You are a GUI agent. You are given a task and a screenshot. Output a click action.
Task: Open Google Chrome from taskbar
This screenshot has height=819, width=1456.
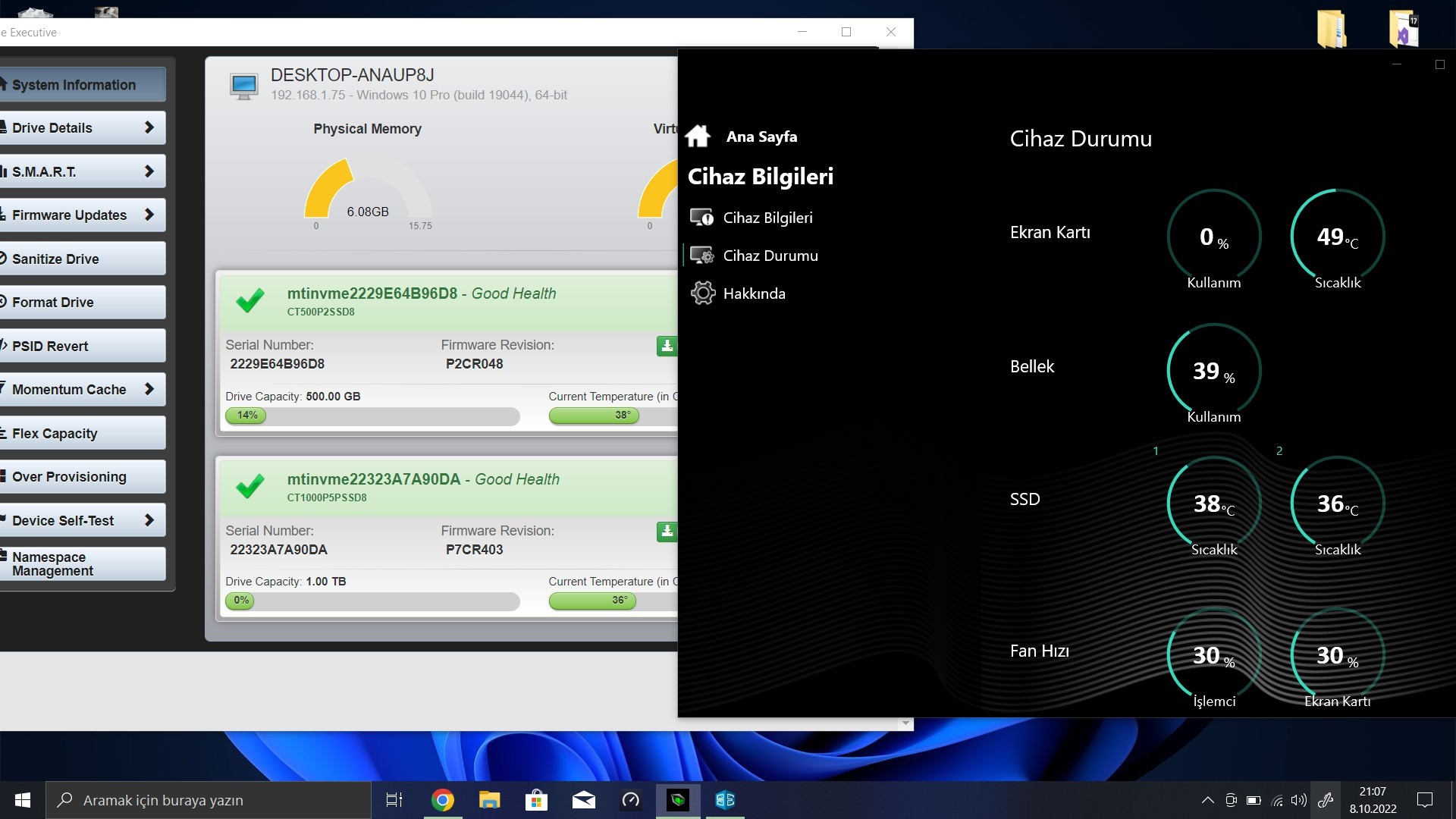[x=442, y=800]
